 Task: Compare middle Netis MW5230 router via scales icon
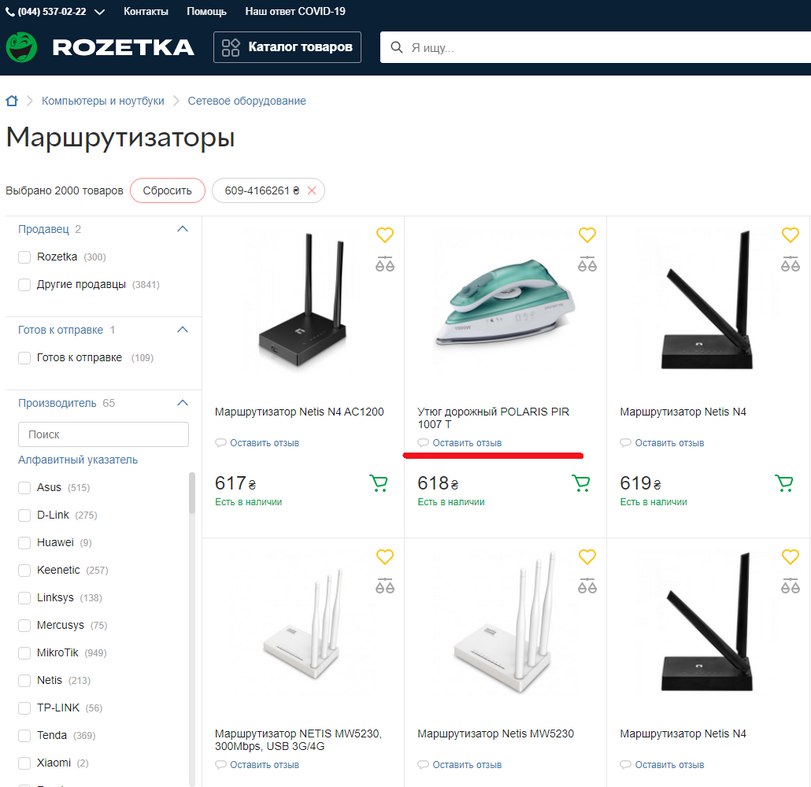point(587,586)
